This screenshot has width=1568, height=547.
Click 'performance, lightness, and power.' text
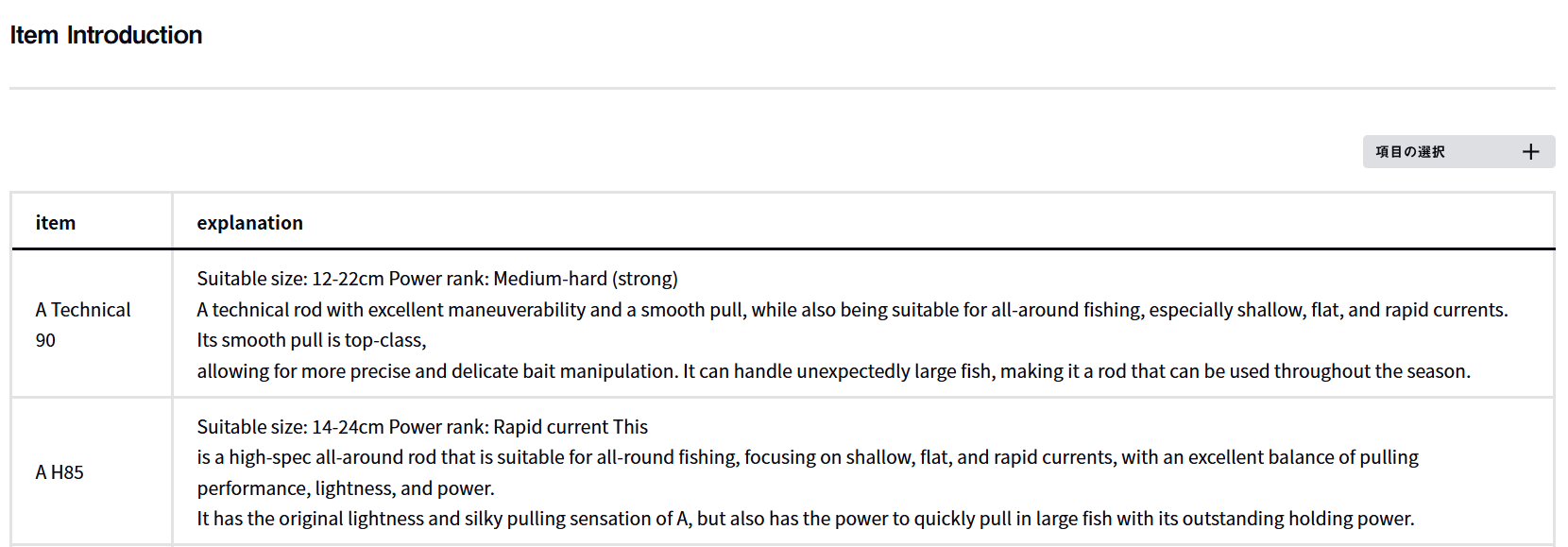(x=346, y=488)
